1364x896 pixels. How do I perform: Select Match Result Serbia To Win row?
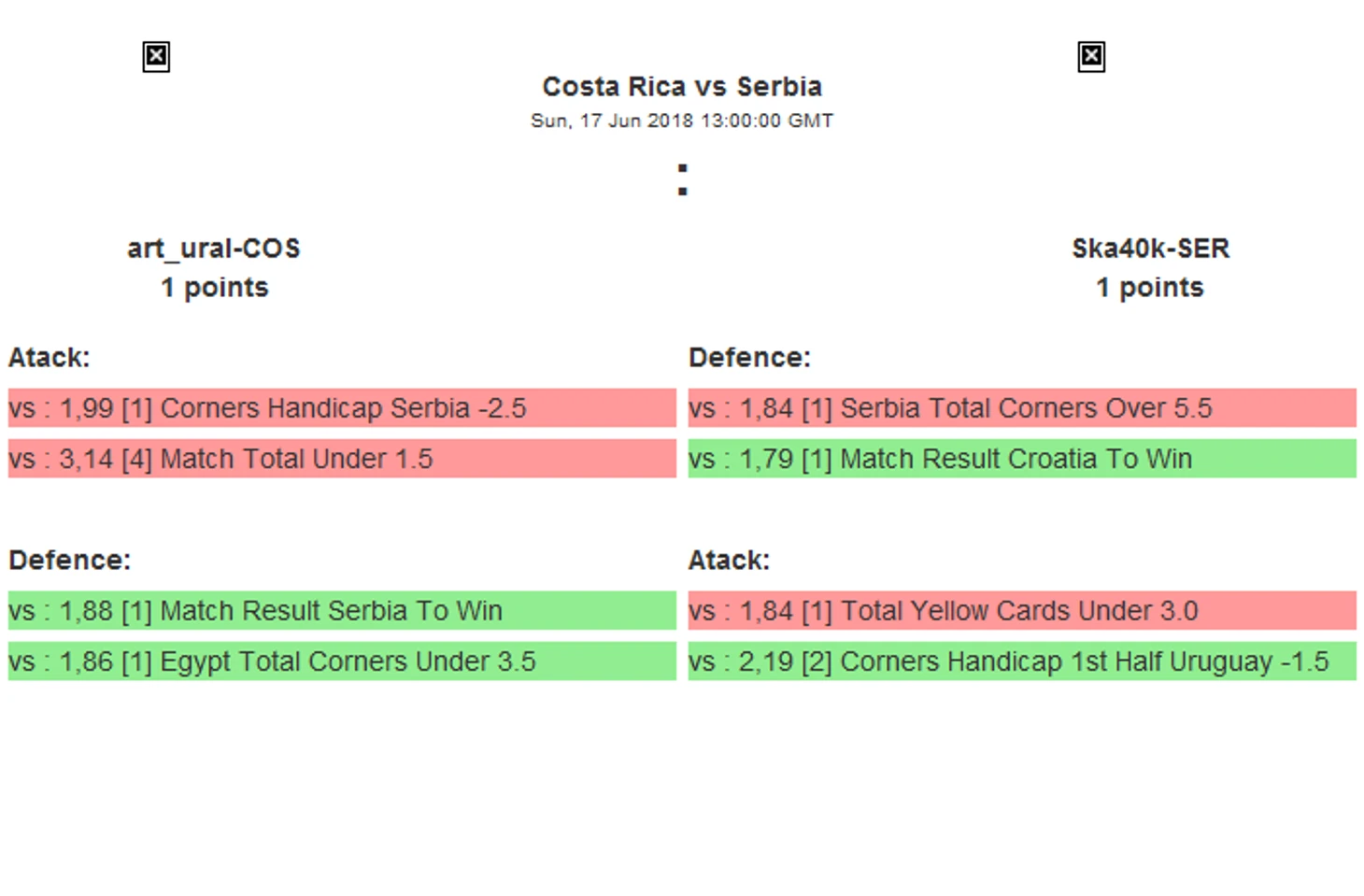(x=342, y=611)
